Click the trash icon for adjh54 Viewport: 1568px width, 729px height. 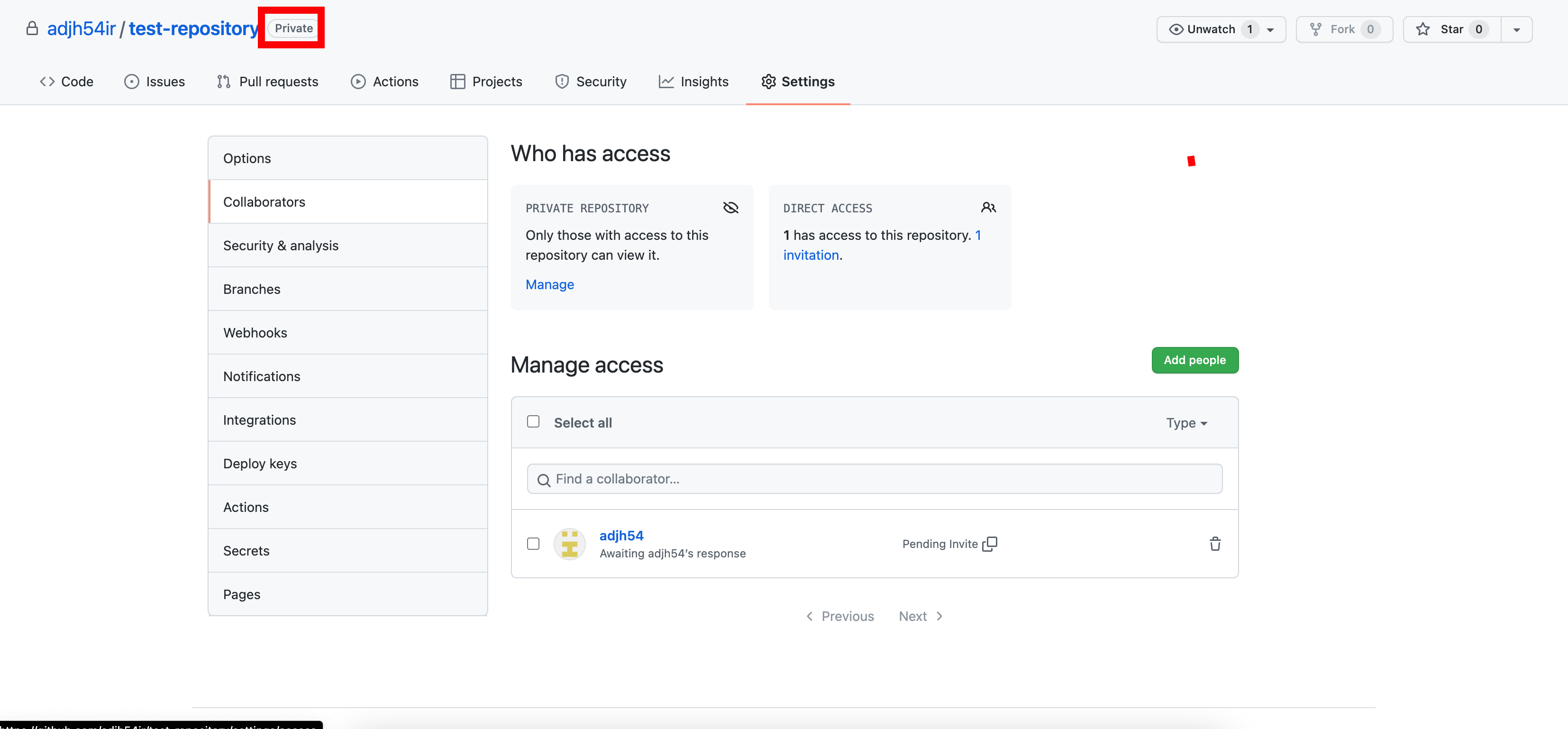1215,543
